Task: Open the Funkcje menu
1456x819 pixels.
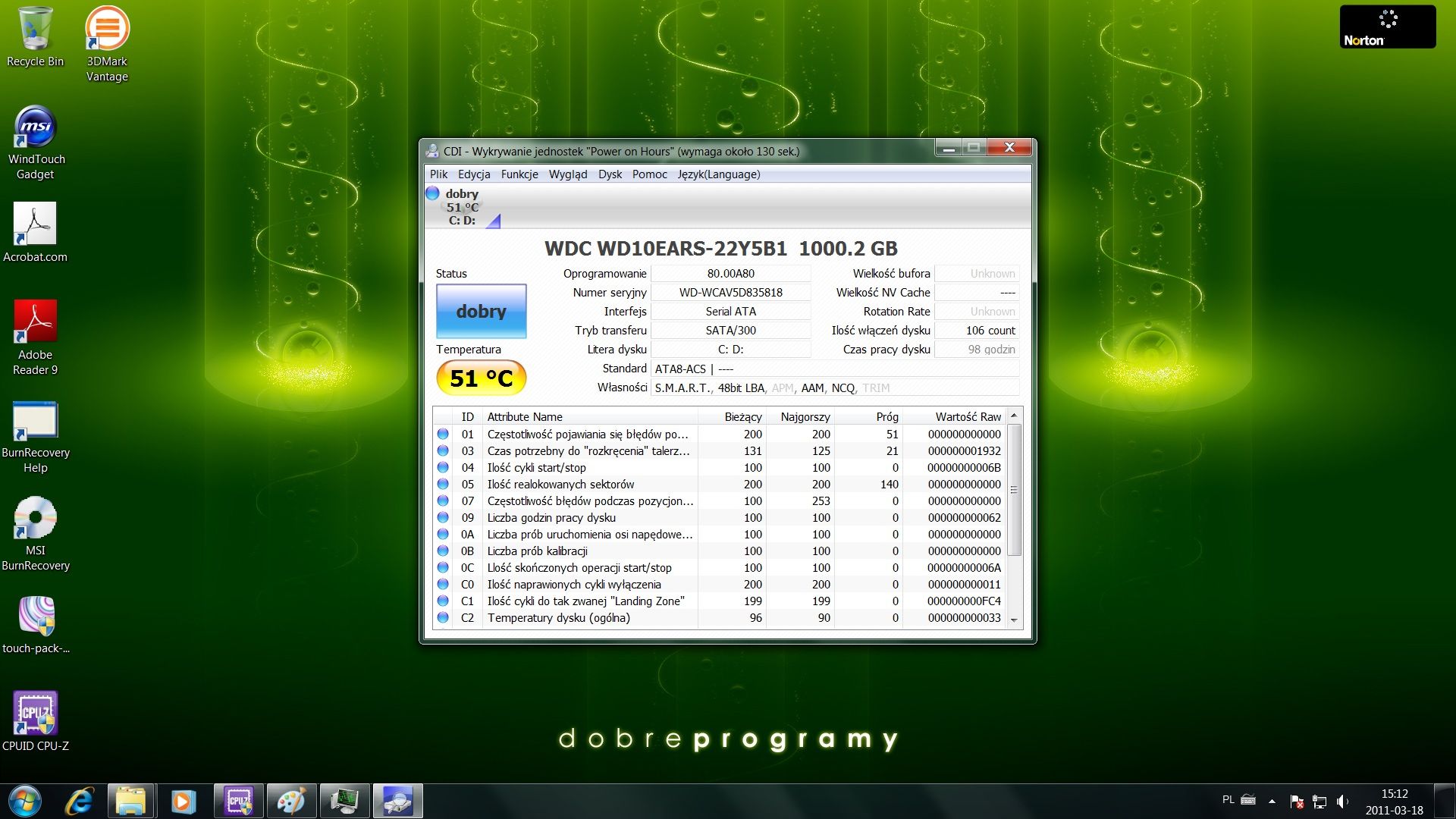Action: tap(519, 174)
